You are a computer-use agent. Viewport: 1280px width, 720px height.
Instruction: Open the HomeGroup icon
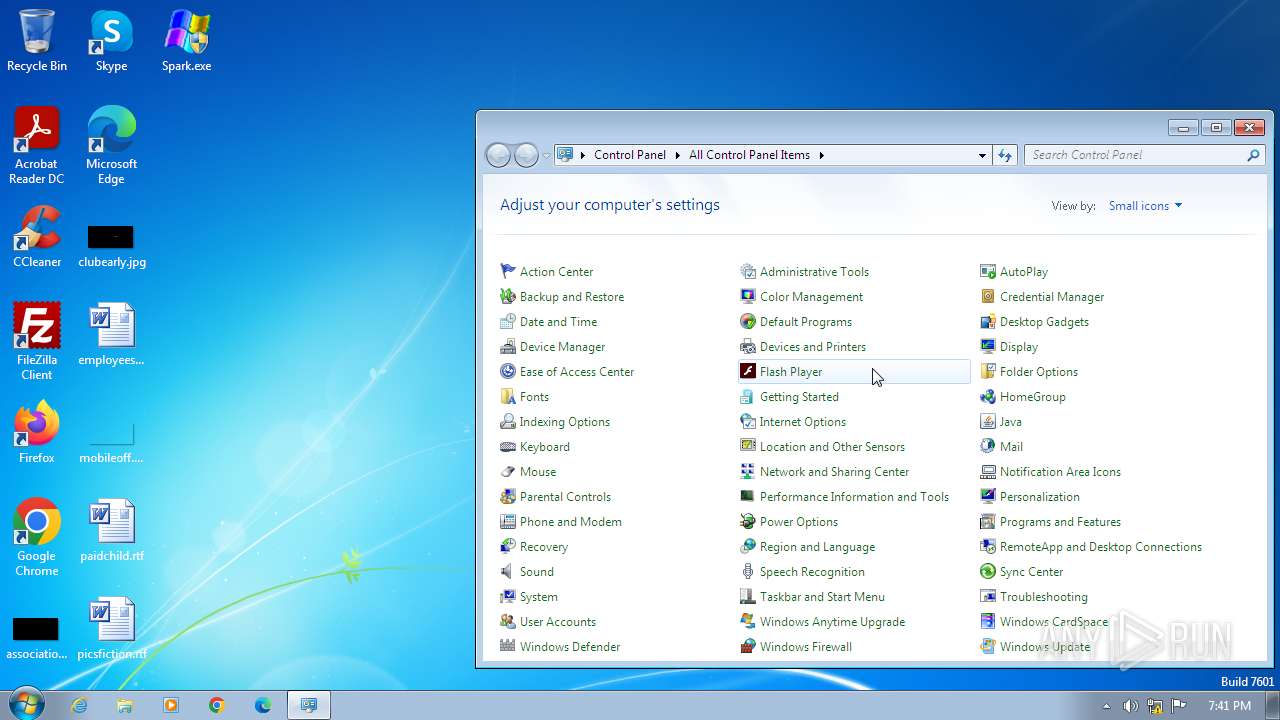988,397
